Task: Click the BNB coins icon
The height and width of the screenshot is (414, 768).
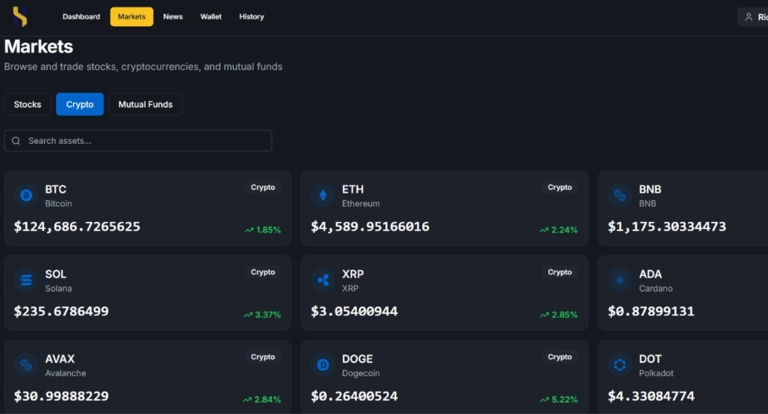Action: (x=620, y=195)
